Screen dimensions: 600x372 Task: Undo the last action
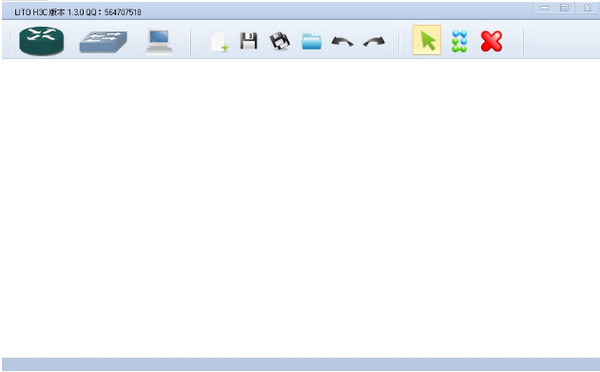pos(342,41)
